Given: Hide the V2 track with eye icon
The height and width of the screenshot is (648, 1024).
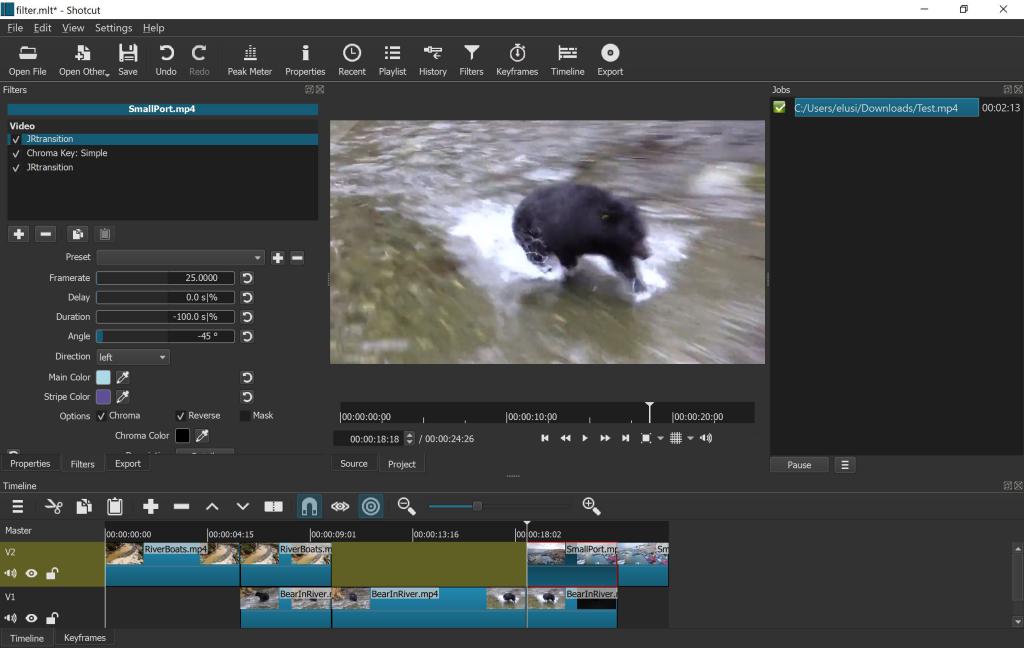Looking at the screenshot, I should point(32,574).
